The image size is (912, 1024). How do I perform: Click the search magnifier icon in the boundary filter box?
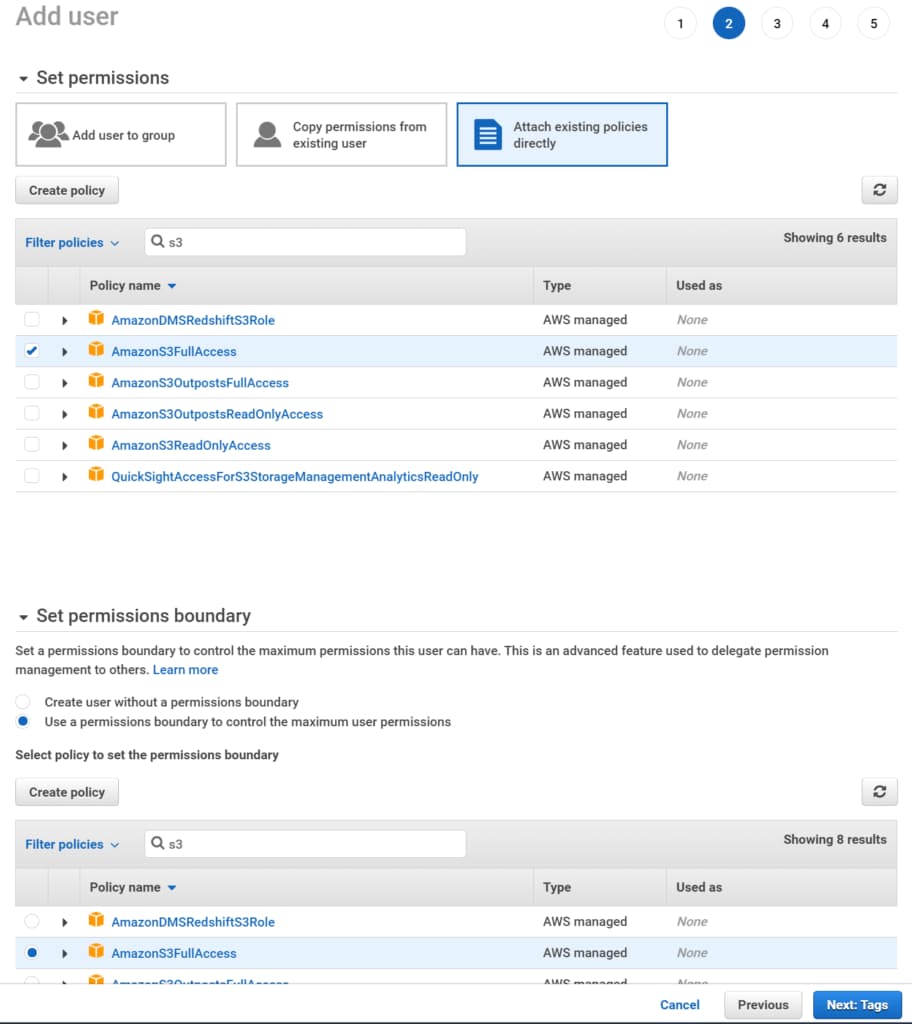pos(157,843)
